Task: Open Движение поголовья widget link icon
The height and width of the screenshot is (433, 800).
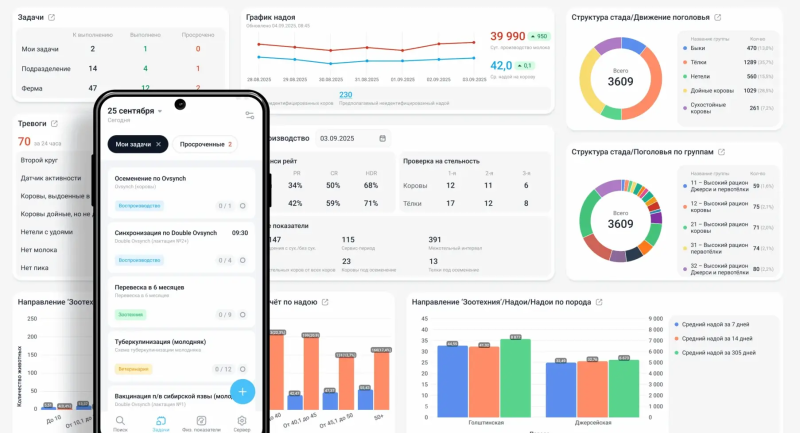Action: [x=718, y=18]
